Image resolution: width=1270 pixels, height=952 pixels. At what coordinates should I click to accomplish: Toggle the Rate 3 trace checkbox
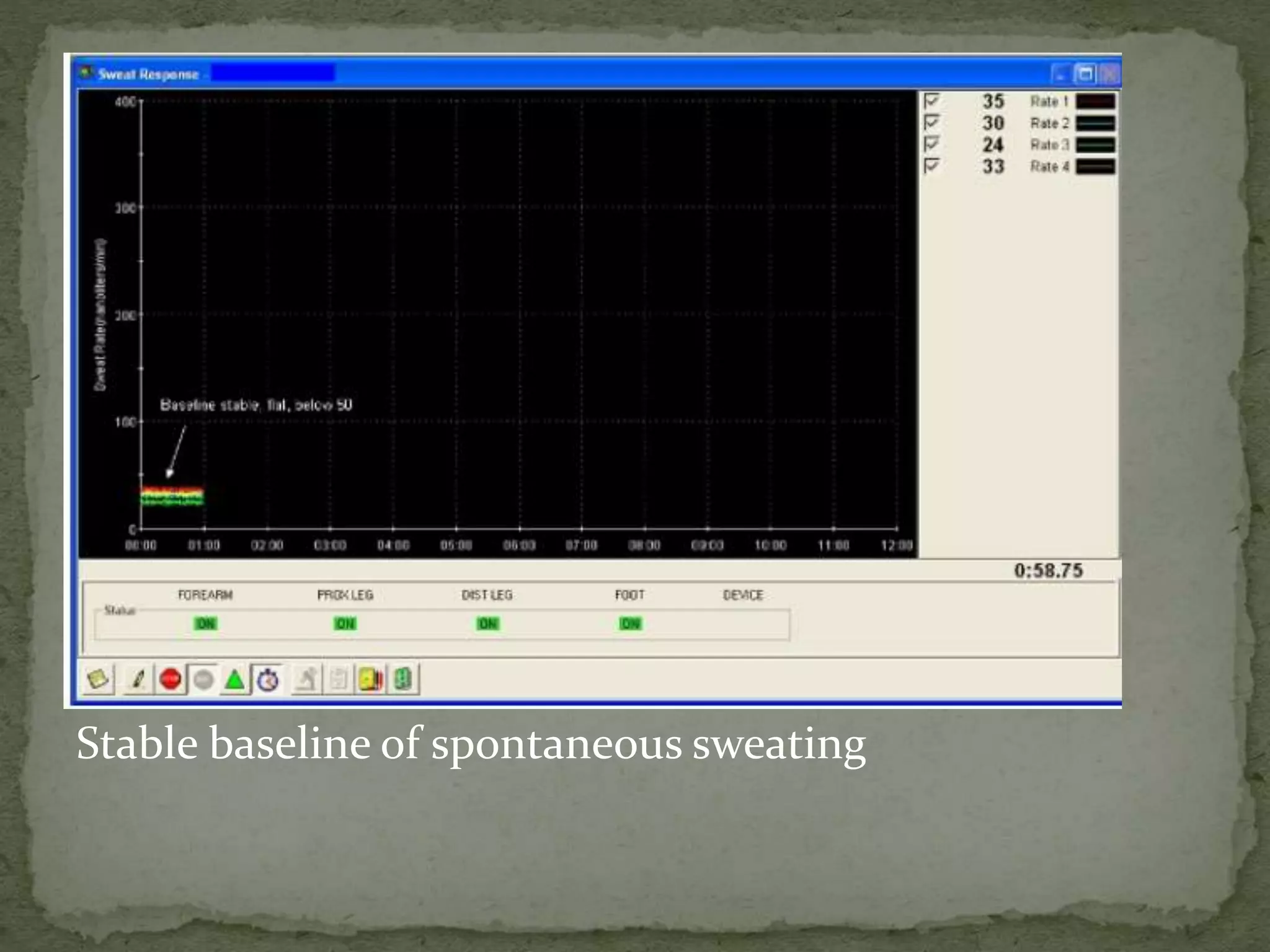(x=931, y=144)
